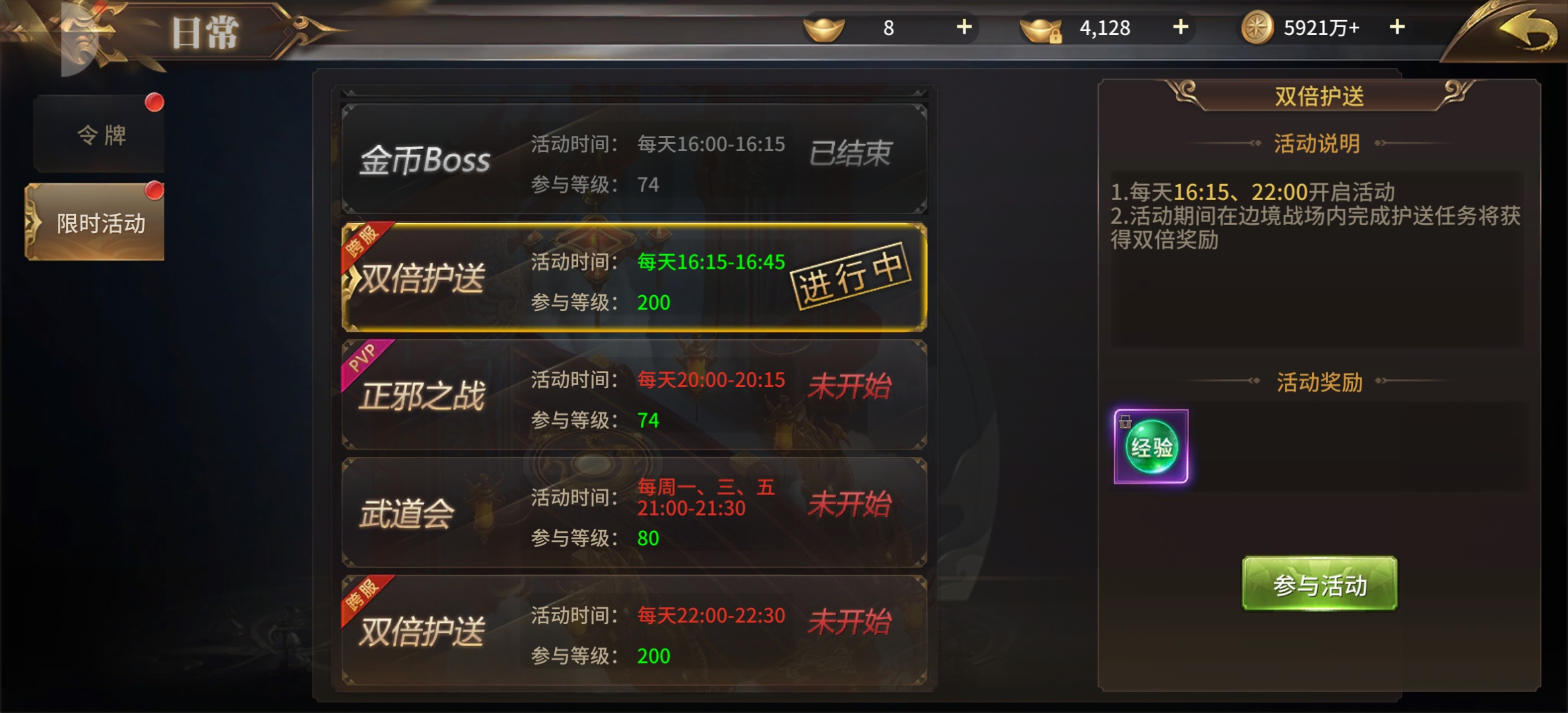Select the ongoing 双倍护送 16:15 activity

click(x=634, y=277)
